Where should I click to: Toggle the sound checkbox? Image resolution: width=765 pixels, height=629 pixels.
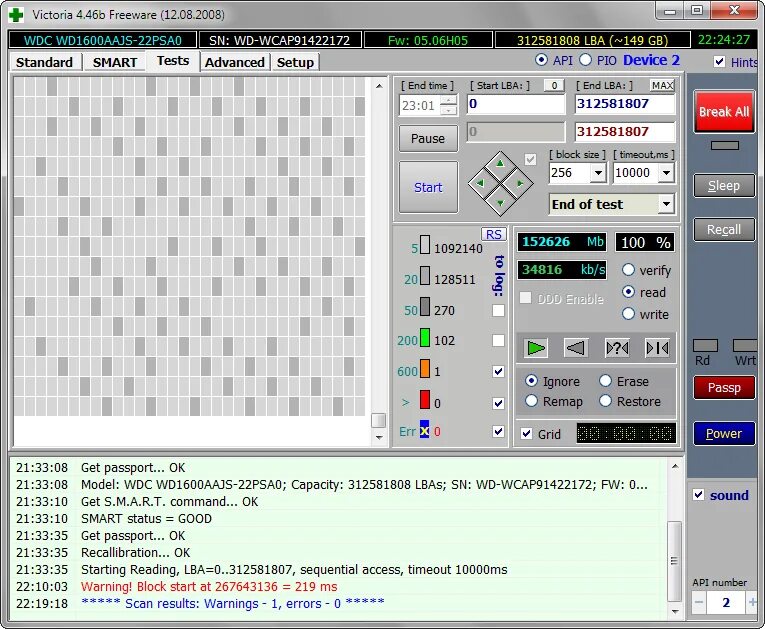click(x=698, y=495)
